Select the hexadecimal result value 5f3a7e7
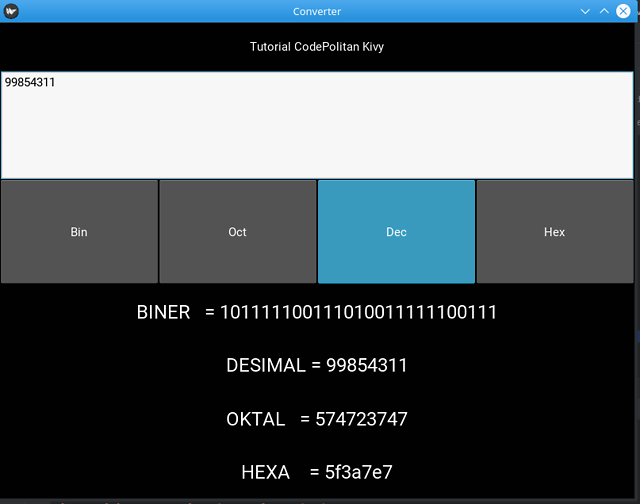Image resolution: width=640 pixels, height=504 pixels. point(358,473)
